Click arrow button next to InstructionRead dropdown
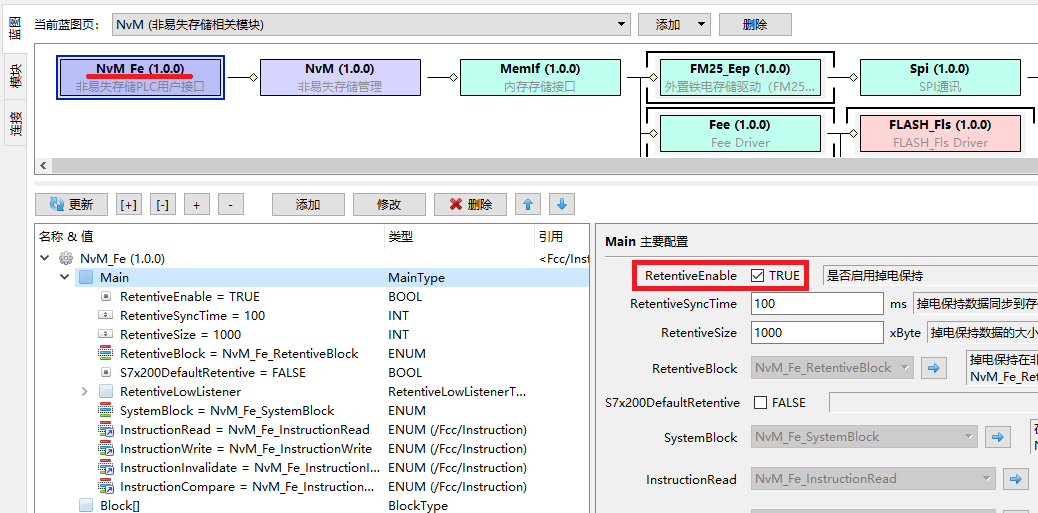Screen dimensions: 1038x513 click(x=1016, y=479)
